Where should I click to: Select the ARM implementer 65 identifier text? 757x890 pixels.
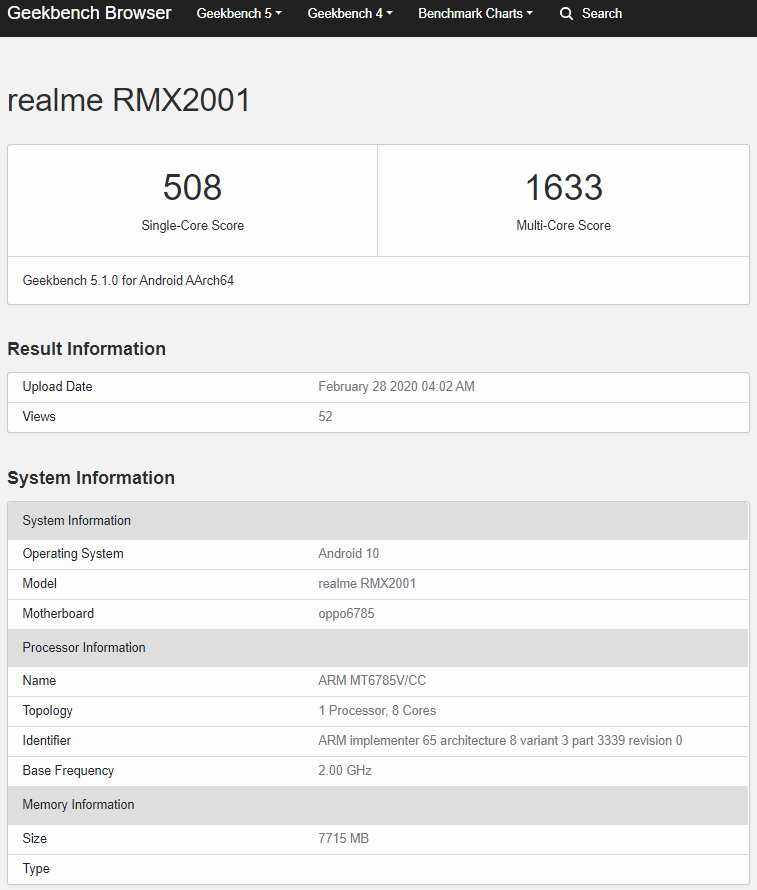(x=500, y=741)
